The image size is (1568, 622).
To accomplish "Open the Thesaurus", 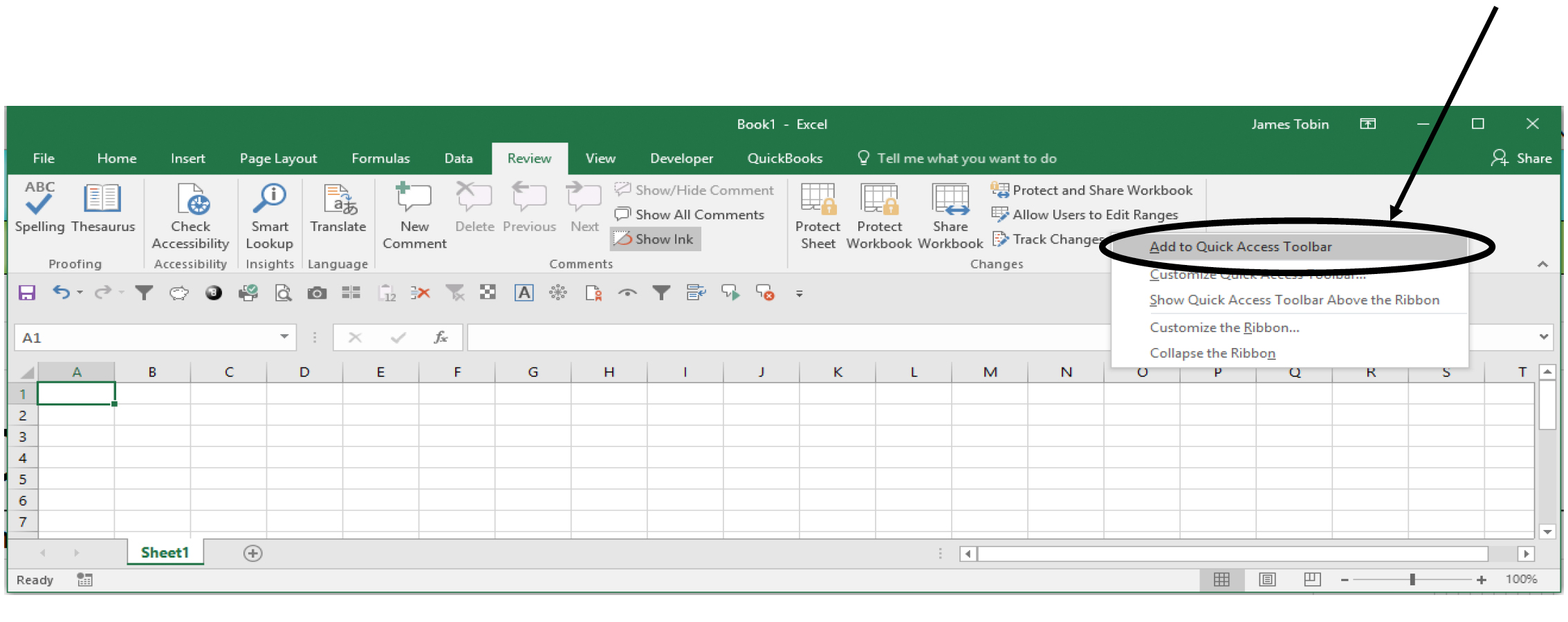I will click(103, 208).
